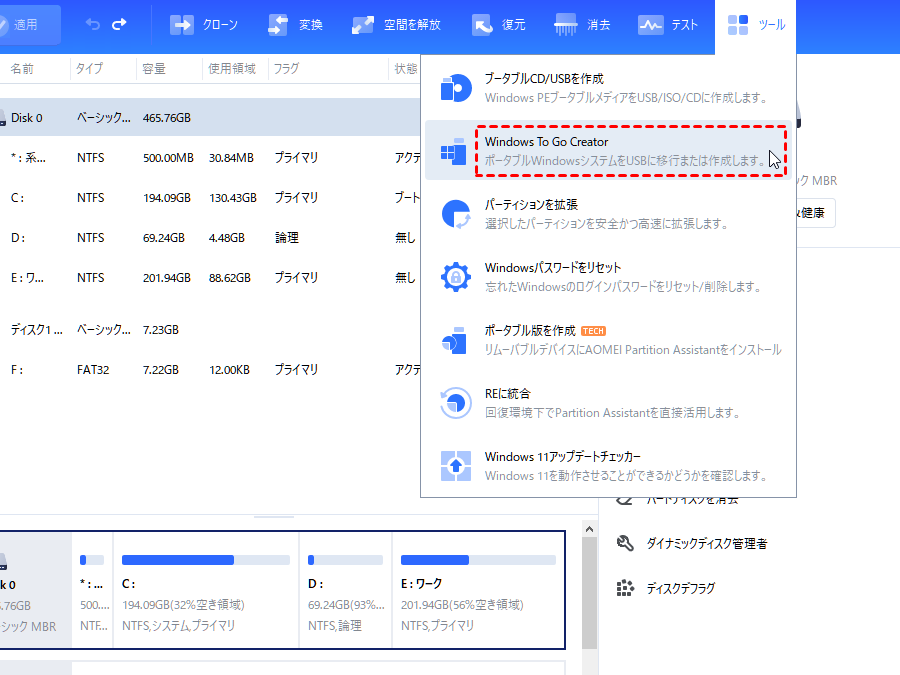Collapse the ツール dropdown menu
The image size is (900, 675).
tap(756, 25)
